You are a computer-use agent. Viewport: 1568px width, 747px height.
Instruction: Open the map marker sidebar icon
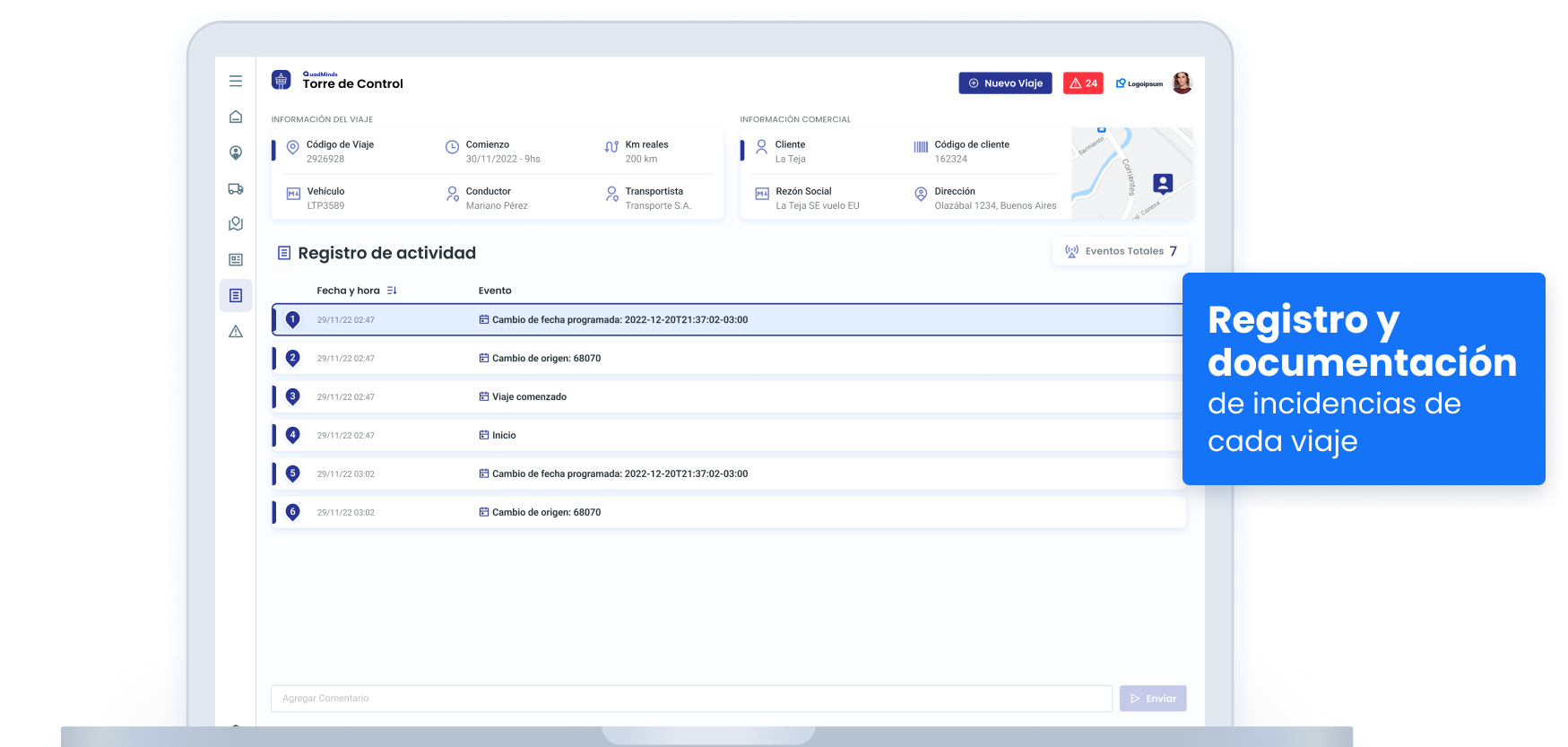pyautogui.click(x=236, y=224)
